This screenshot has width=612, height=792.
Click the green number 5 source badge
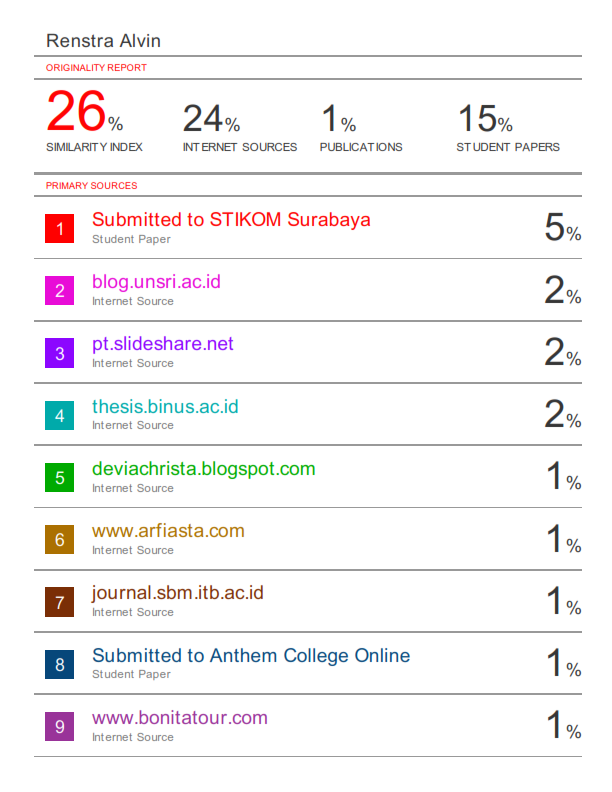point(60,478)
